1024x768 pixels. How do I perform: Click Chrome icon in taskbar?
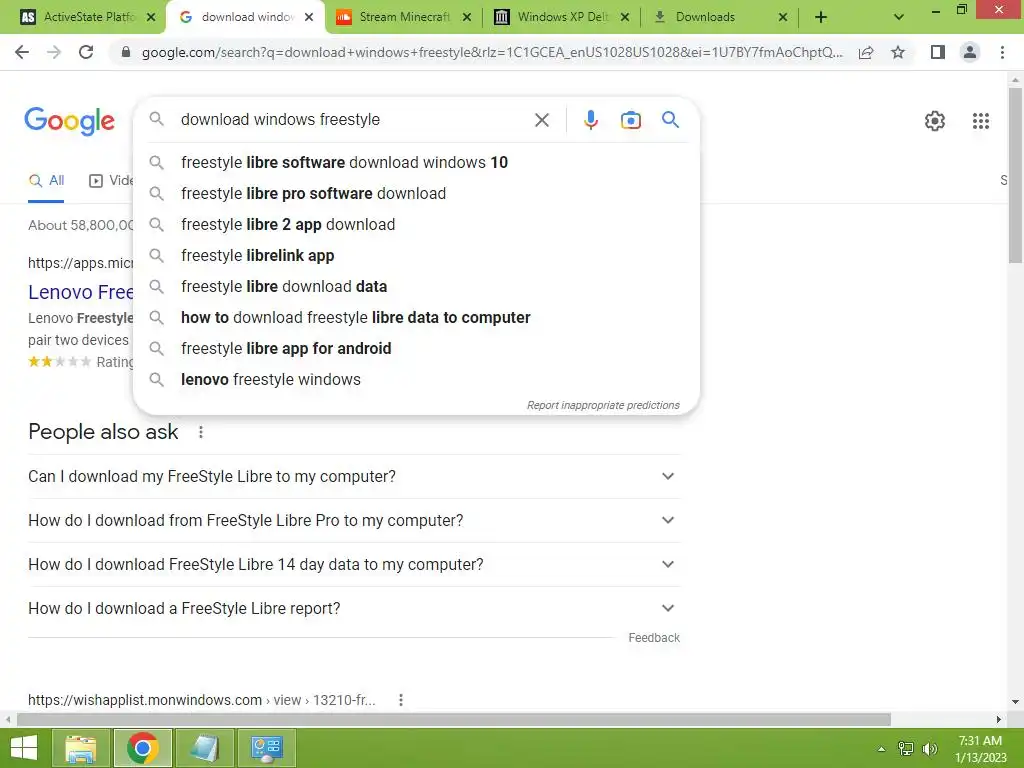tap(143, 748)
